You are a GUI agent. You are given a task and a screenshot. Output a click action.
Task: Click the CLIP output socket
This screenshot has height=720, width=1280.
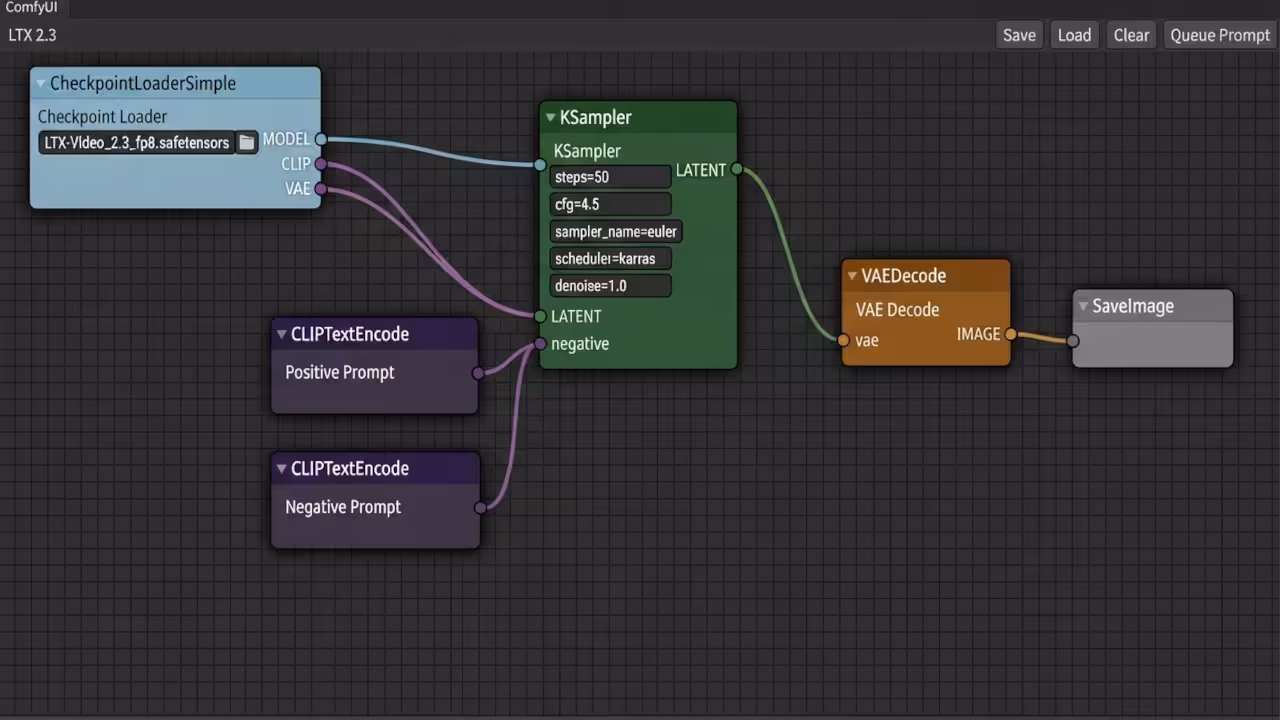(x=320, y=163)
